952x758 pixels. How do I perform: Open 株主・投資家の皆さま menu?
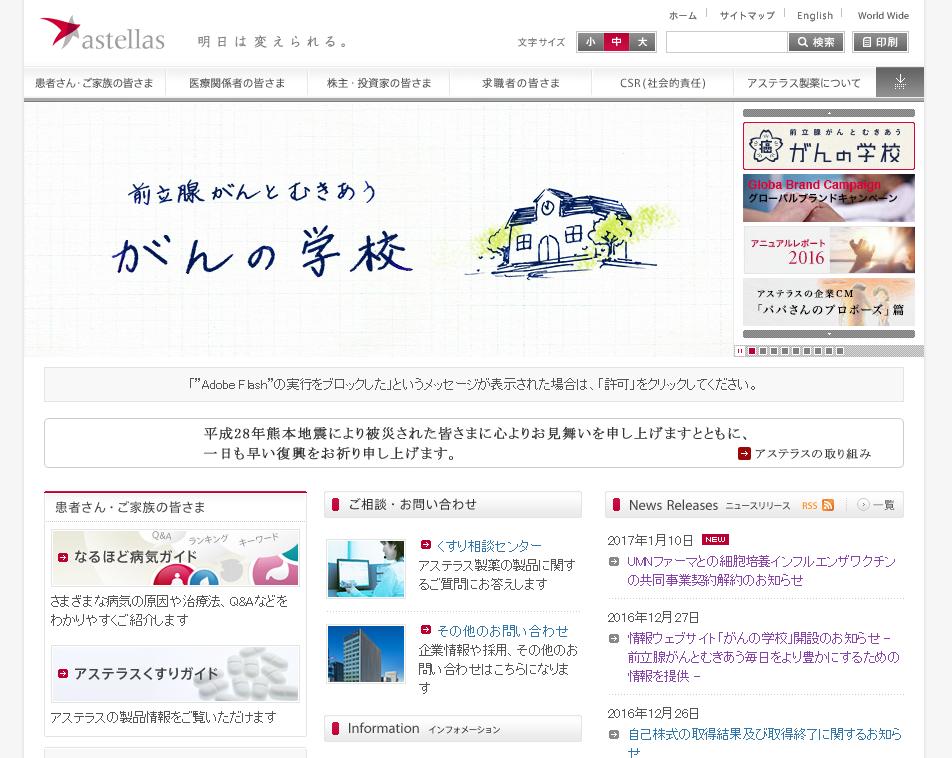379,83
